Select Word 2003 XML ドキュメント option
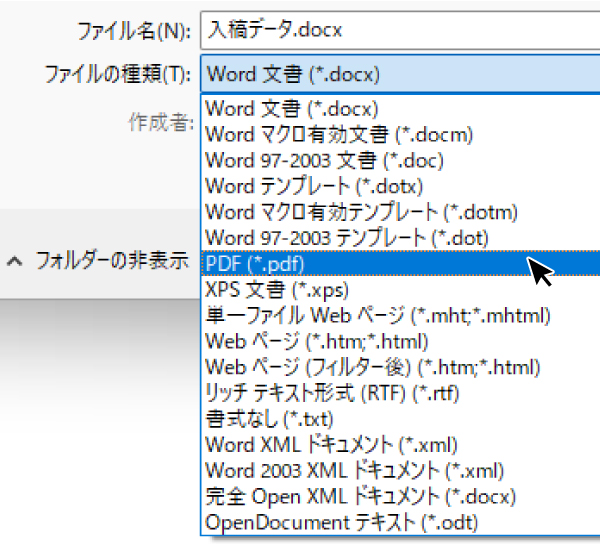 [354, 471]
